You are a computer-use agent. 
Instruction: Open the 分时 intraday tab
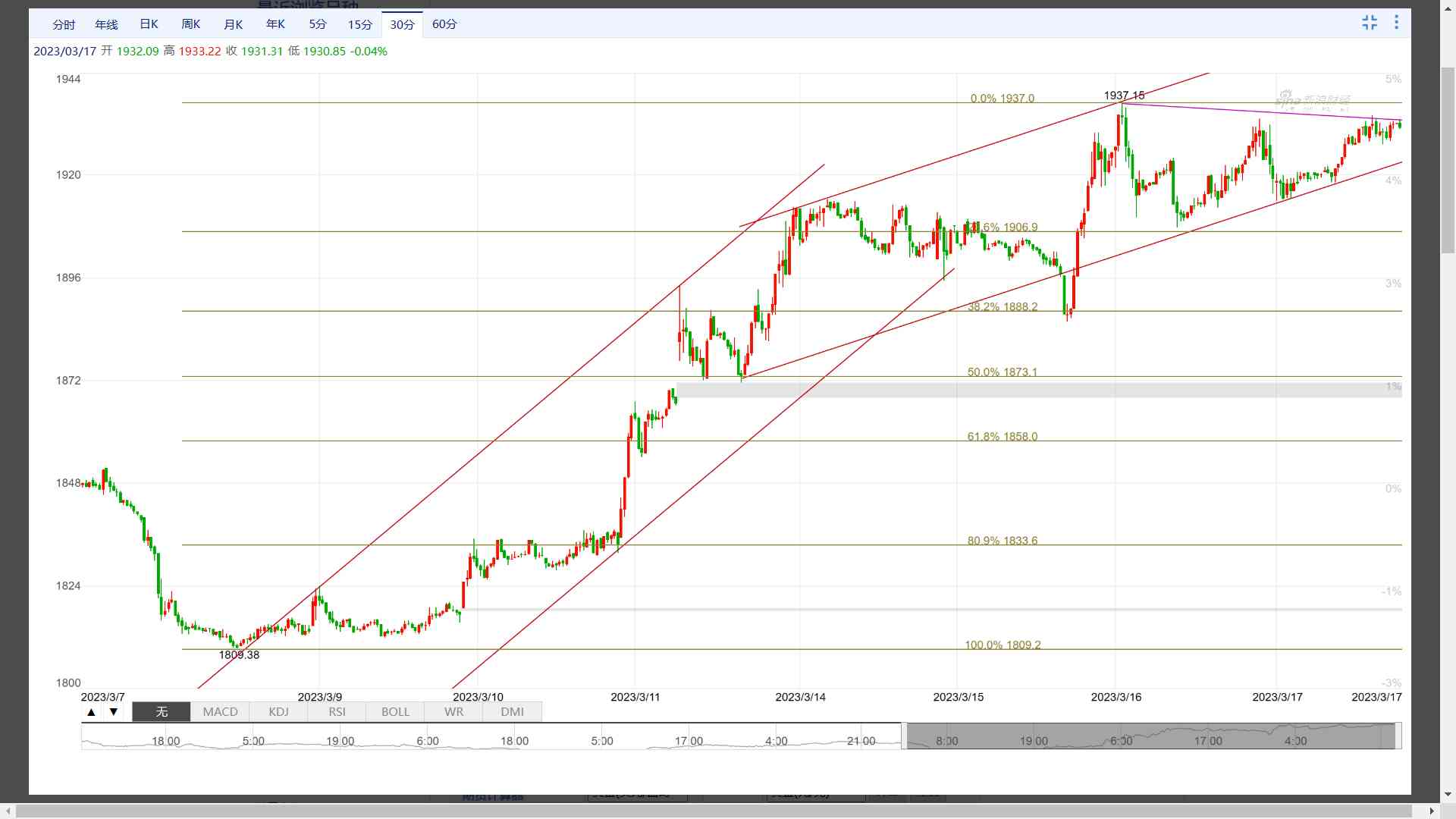(x=64, y=24)
